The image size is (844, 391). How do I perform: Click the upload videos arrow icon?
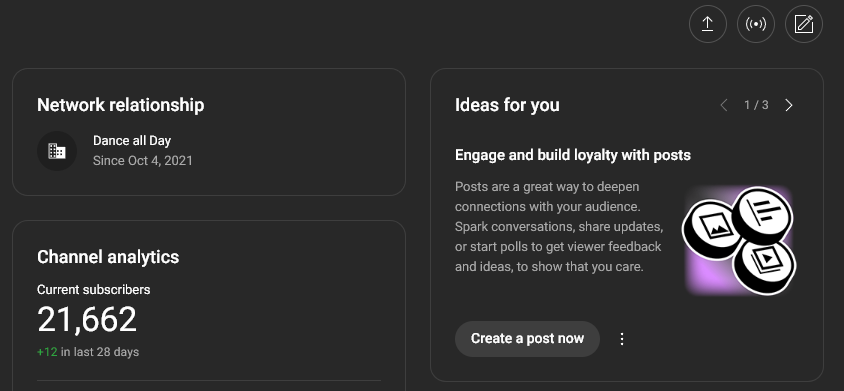[707, 24]
